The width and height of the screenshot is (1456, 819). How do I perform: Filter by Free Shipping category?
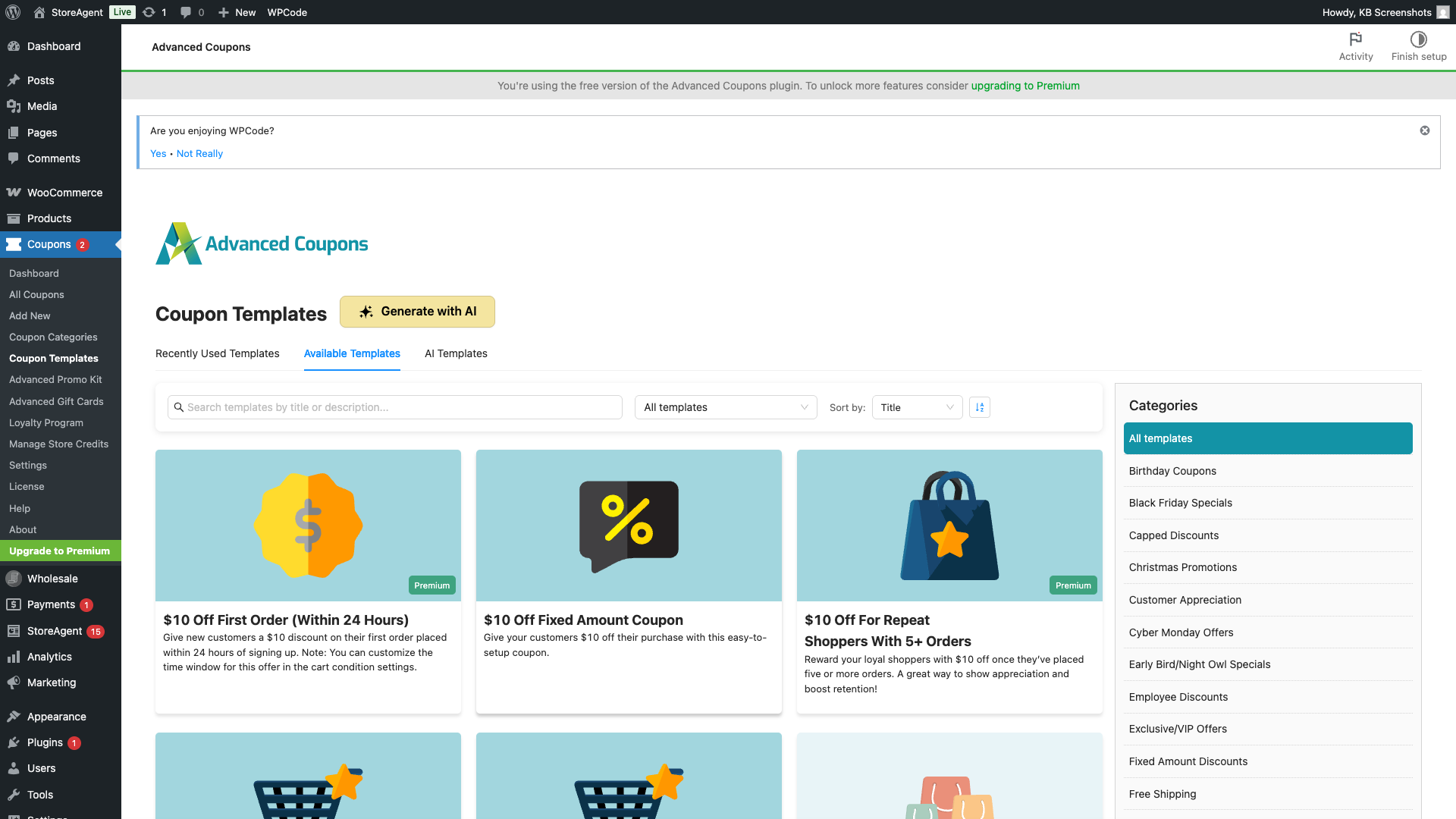1268,794
